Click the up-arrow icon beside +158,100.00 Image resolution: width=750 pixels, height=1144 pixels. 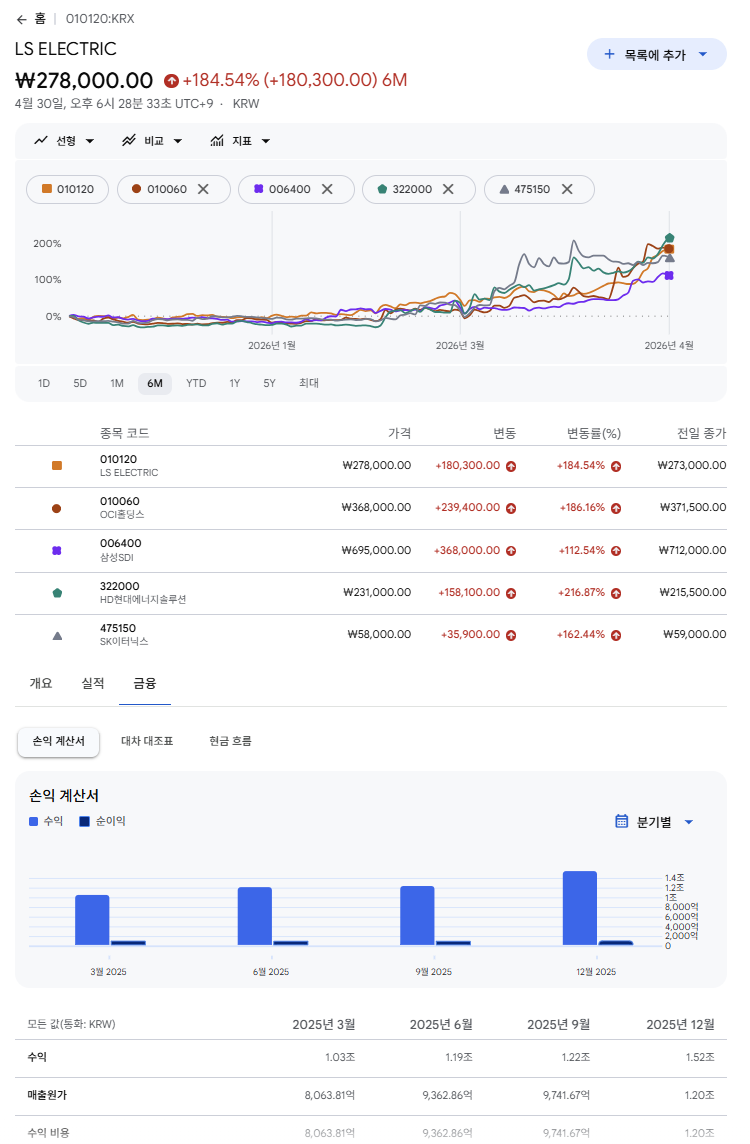[511, 593]
